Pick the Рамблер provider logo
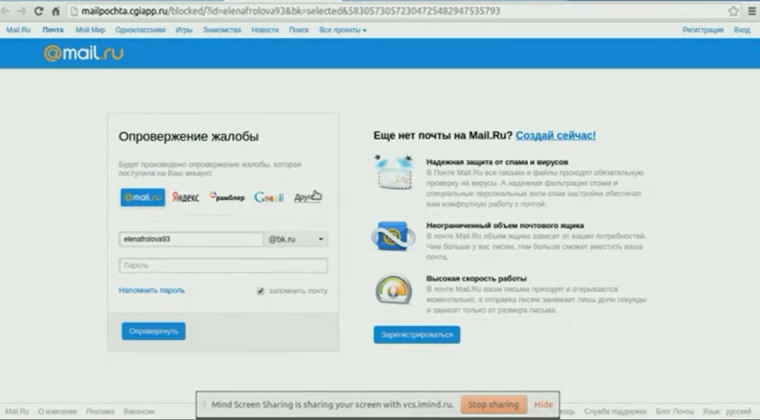760x420 pixels. 227,197
